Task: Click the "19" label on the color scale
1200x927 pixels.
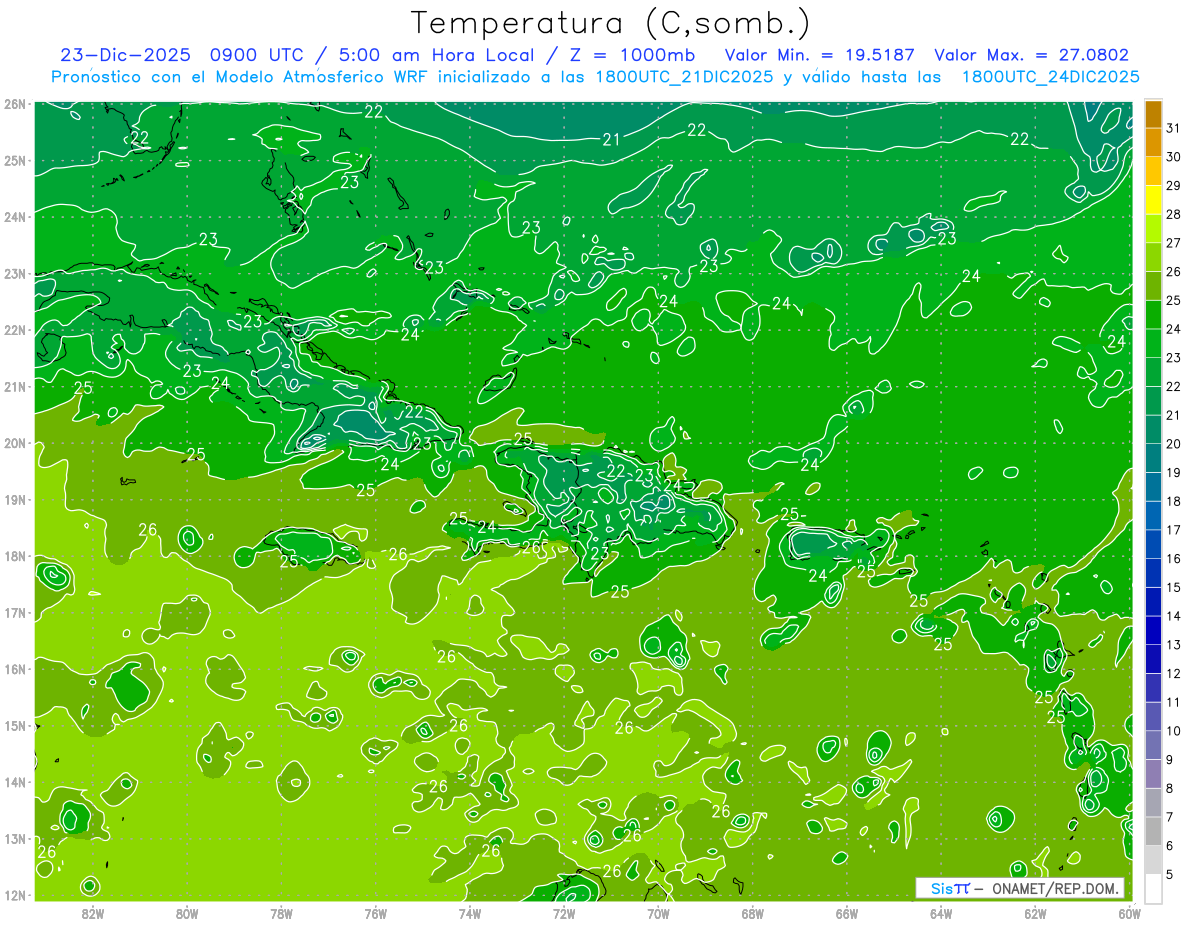Action: pos(1174,473)
